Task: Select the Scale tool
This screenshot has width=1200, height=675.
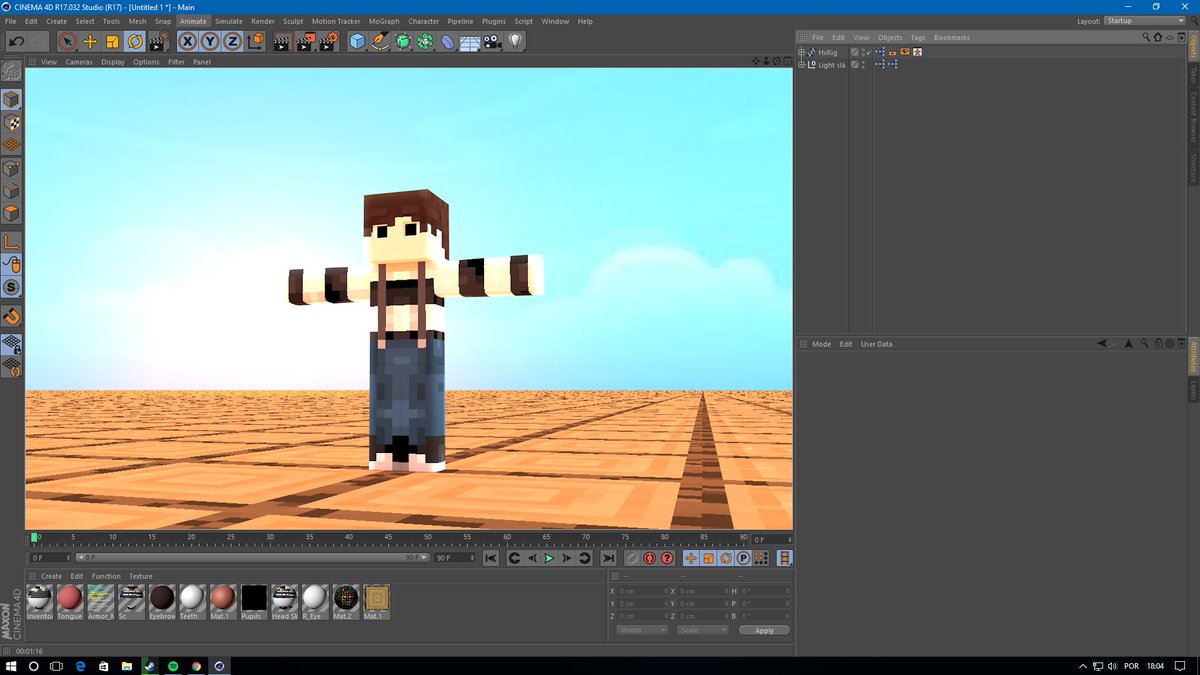Action: tap(112, 41)
